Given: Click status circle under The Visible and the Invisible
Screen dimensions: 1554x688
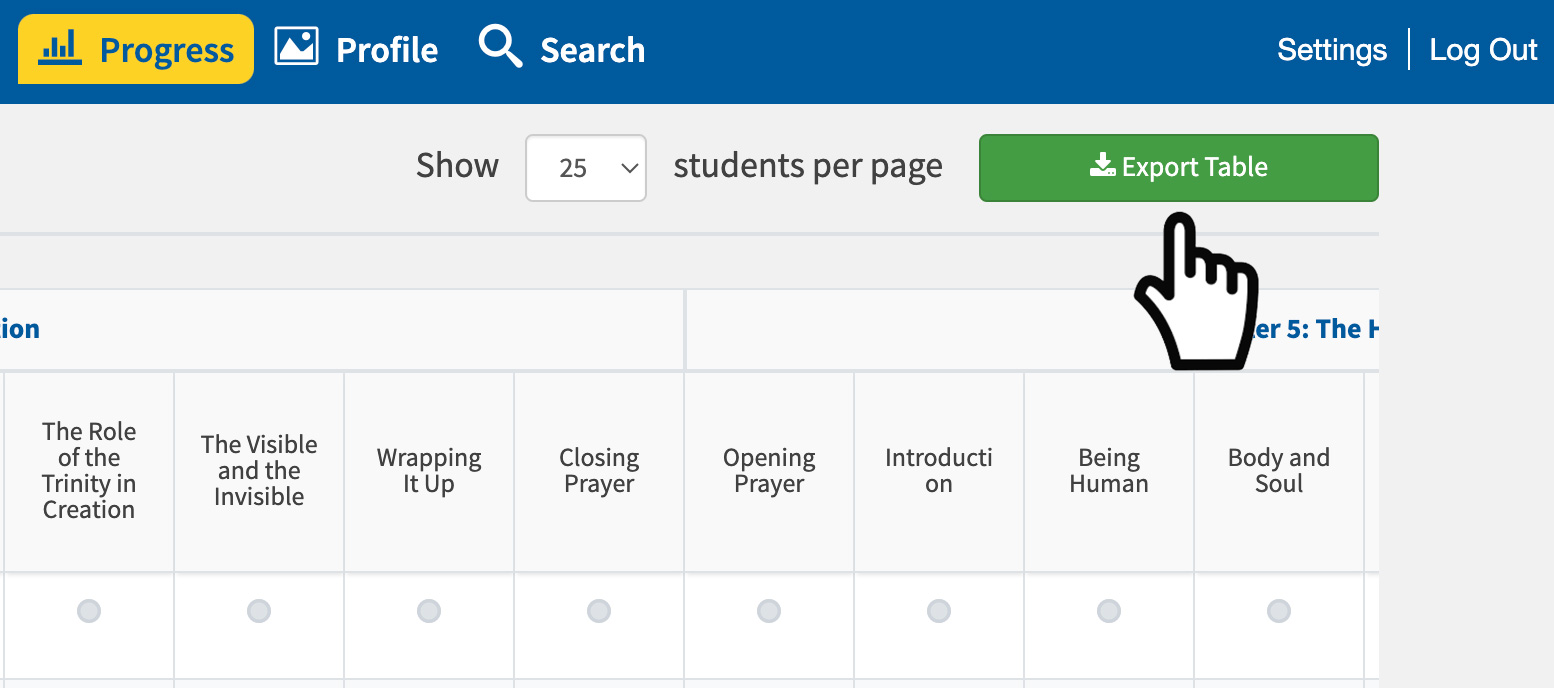Looking at the screenshot, I should (259, 610).
